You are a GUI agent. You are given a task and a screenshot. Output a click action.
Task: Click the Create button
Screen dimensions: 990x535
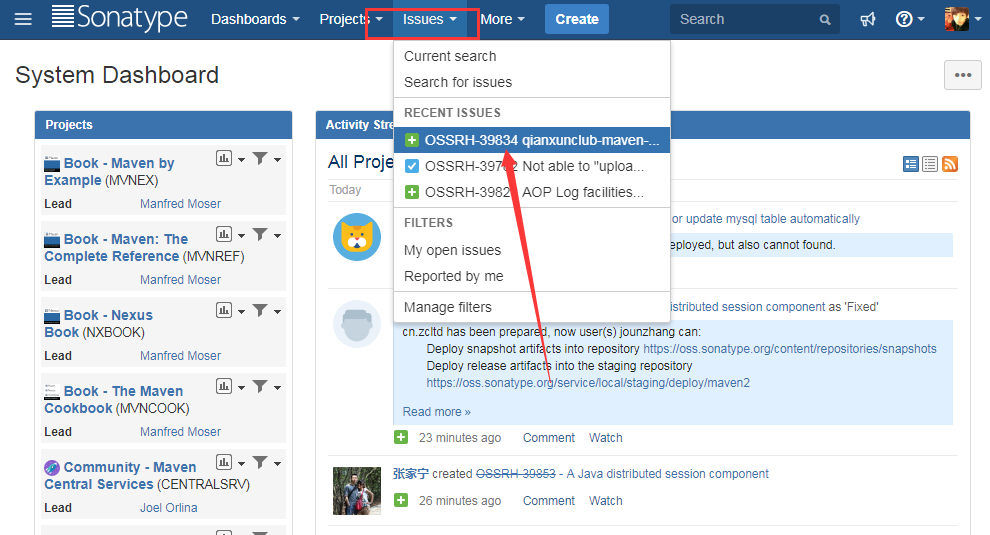click(577, 19)
